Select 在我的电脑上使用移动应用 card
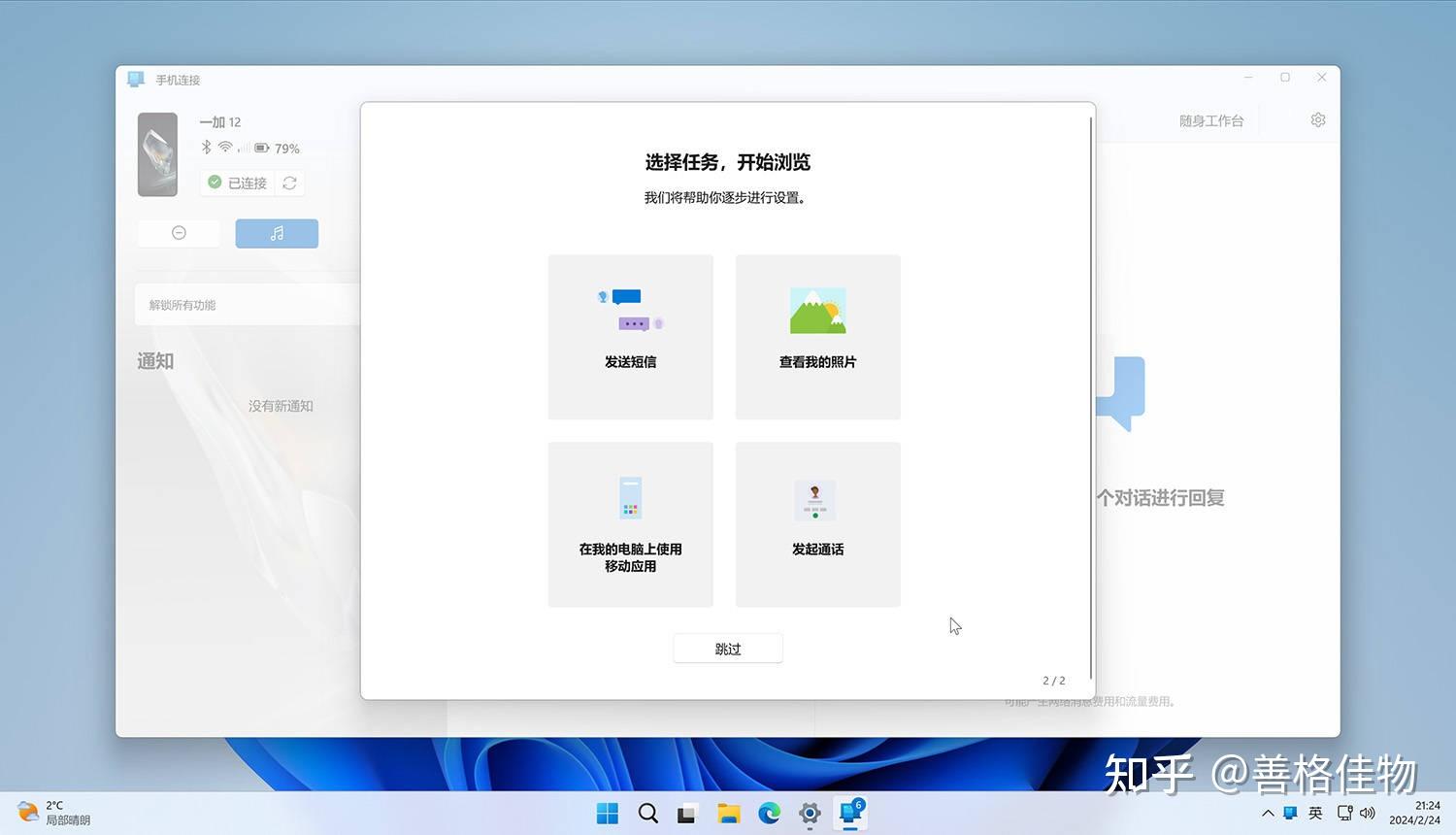The height and width of the screenshot is (835, 1456). 631,524
